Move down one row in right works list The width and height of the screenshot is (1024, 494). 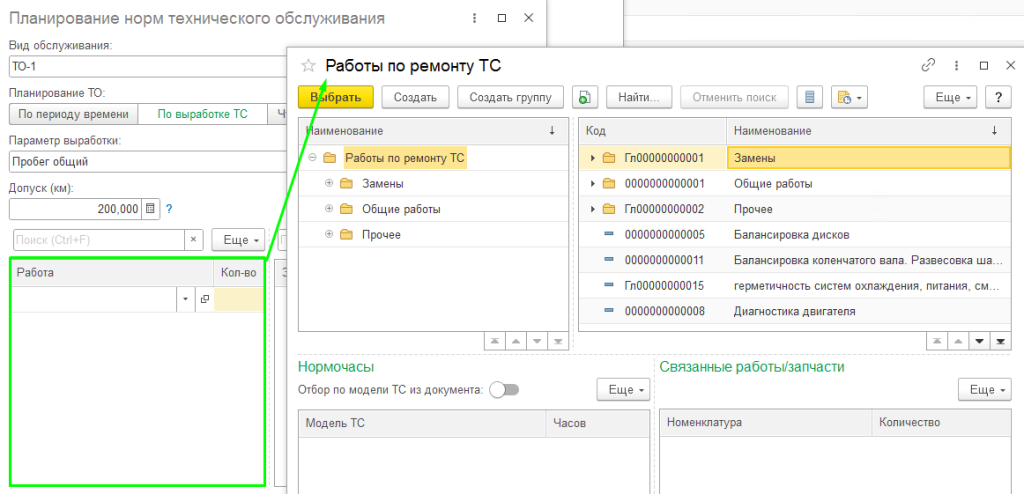(x=979, y=341)
